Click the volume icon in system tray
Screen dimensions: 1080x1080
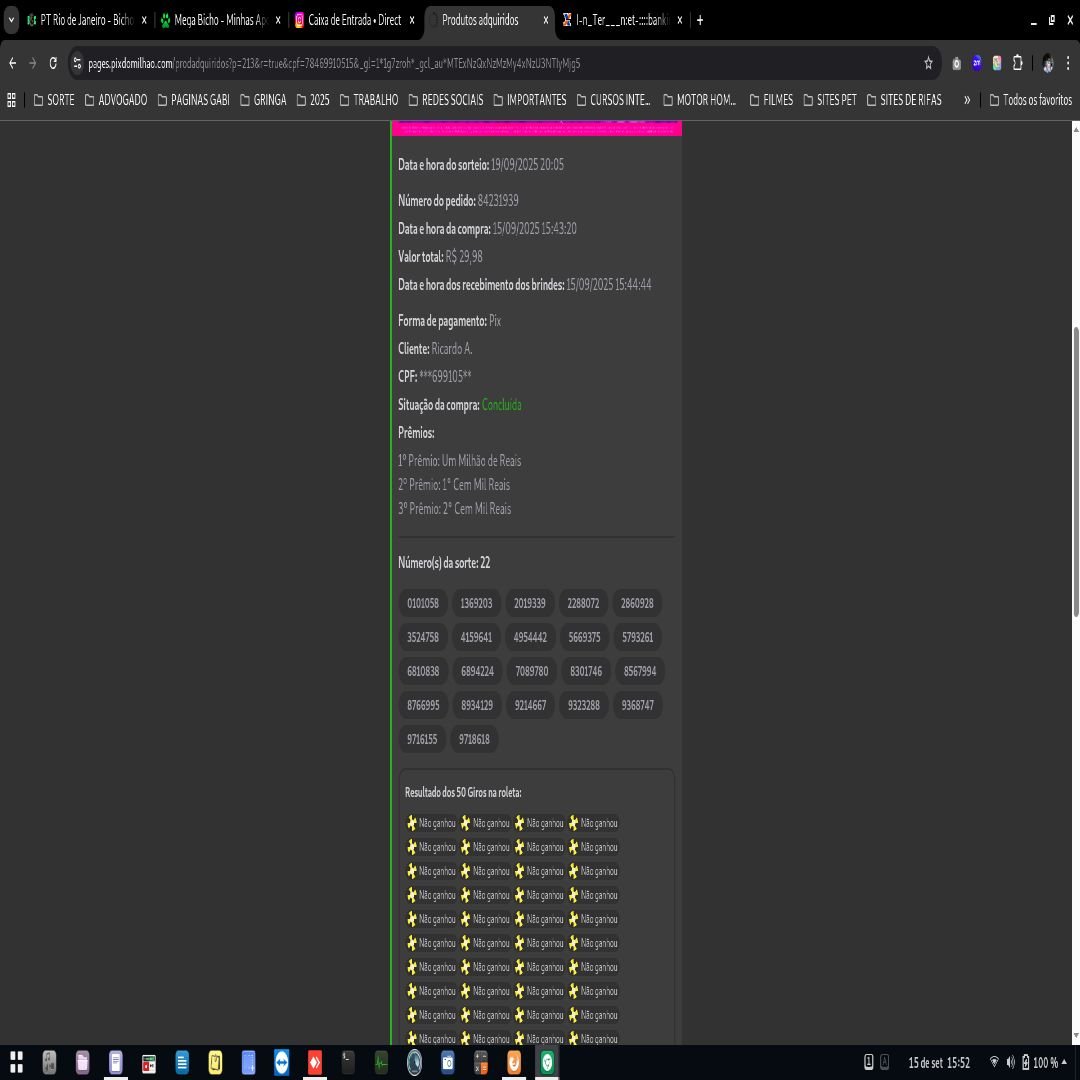[x=1010, y=1062]
